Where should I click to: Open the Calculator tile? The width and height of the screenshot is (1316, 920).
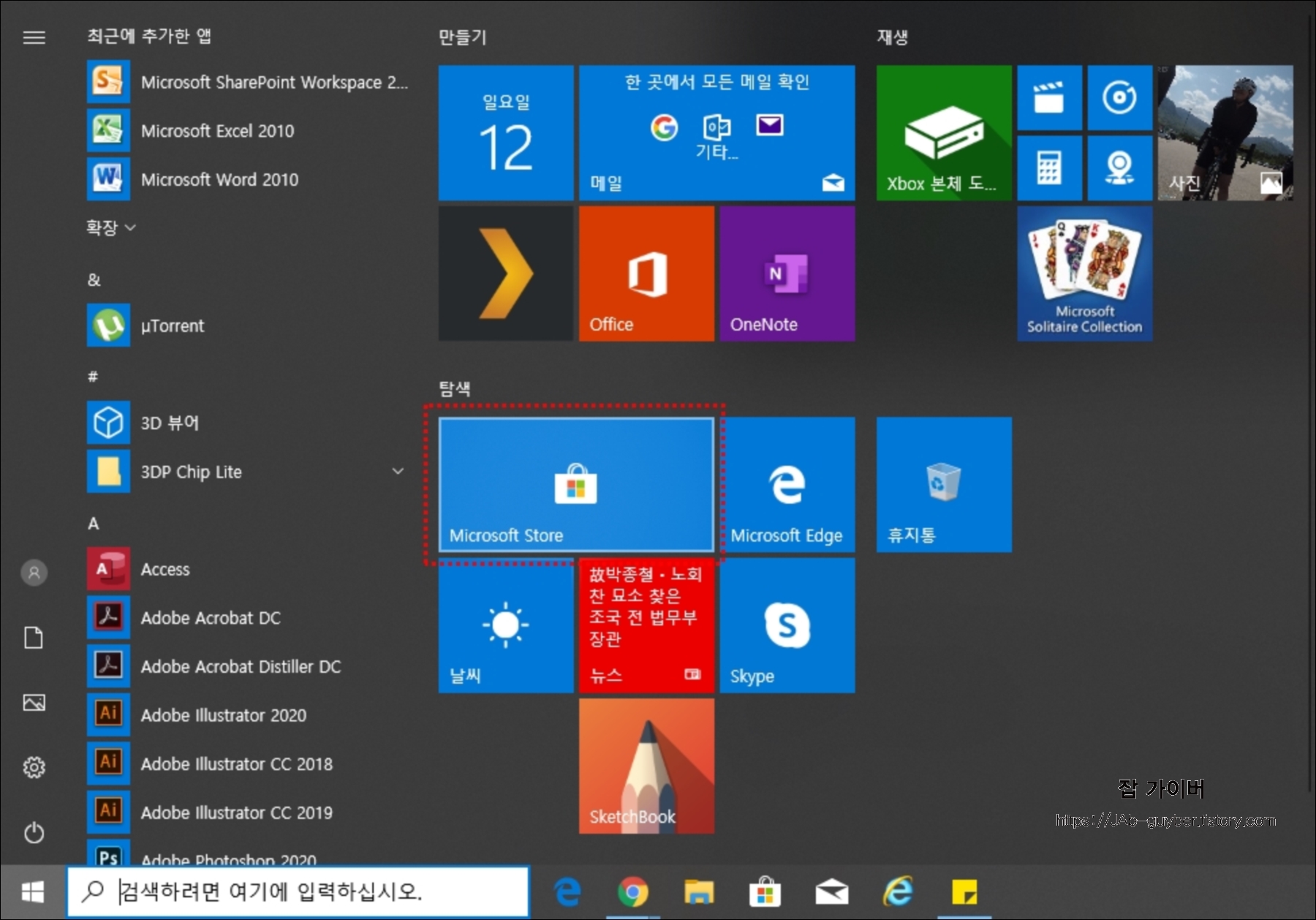point(1050,168)
